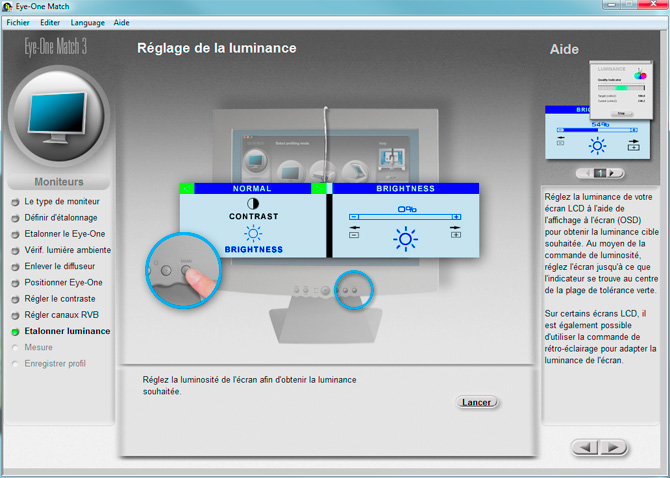Screen dimensions: 670x478
Task: Select 'Vérif. lumière ambiente' step
Action: [x=68, y=250]
